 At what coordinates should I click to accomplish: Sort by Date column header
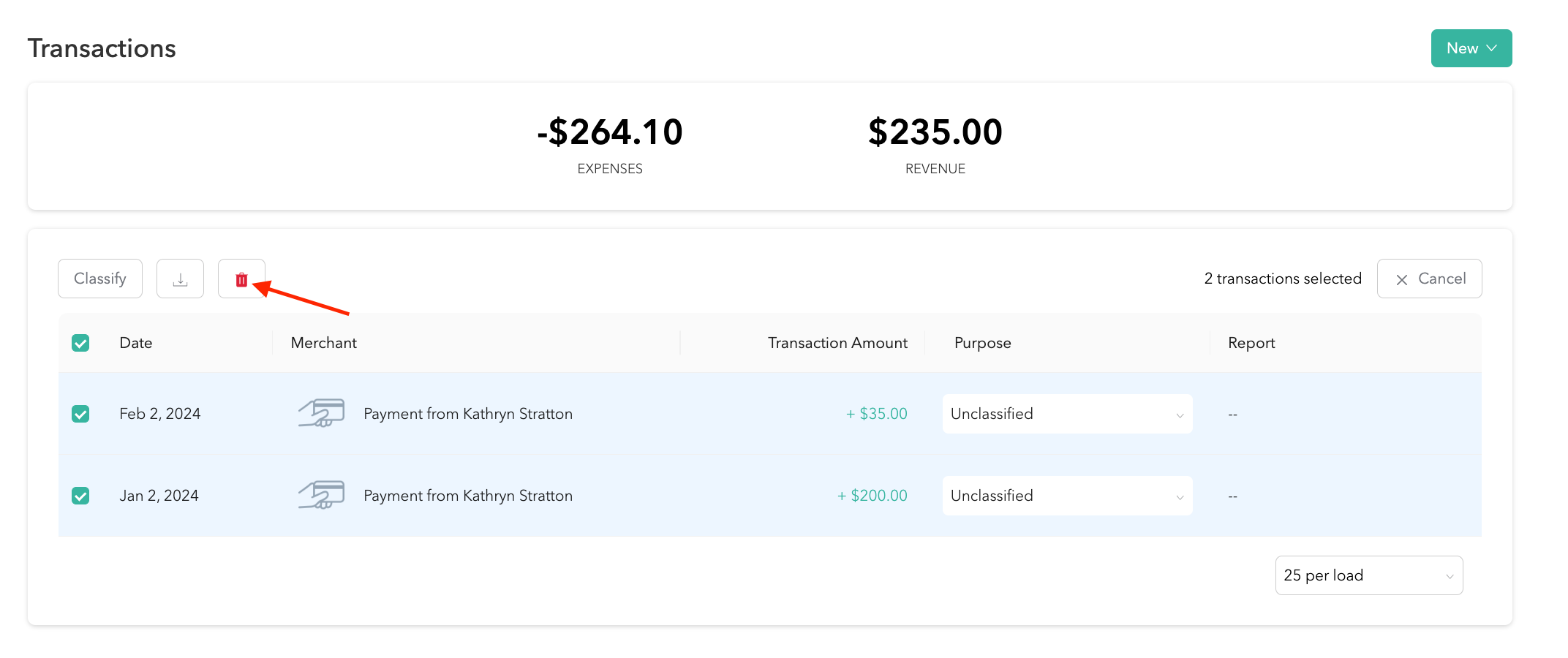(x=136, y=343)
